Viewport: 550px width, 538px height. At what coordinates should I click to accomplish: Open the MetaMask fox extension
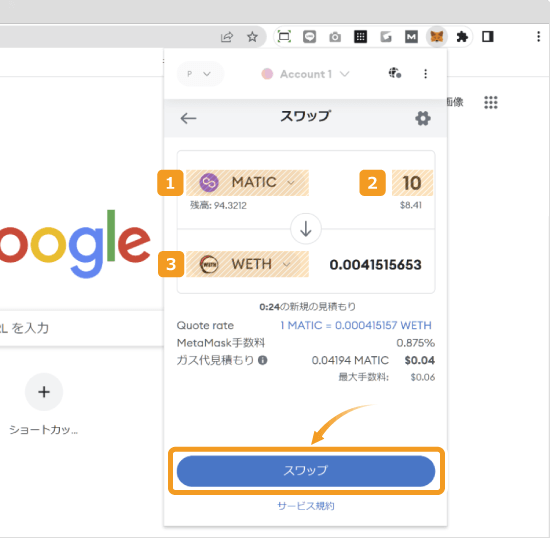[x=437, y=36]
